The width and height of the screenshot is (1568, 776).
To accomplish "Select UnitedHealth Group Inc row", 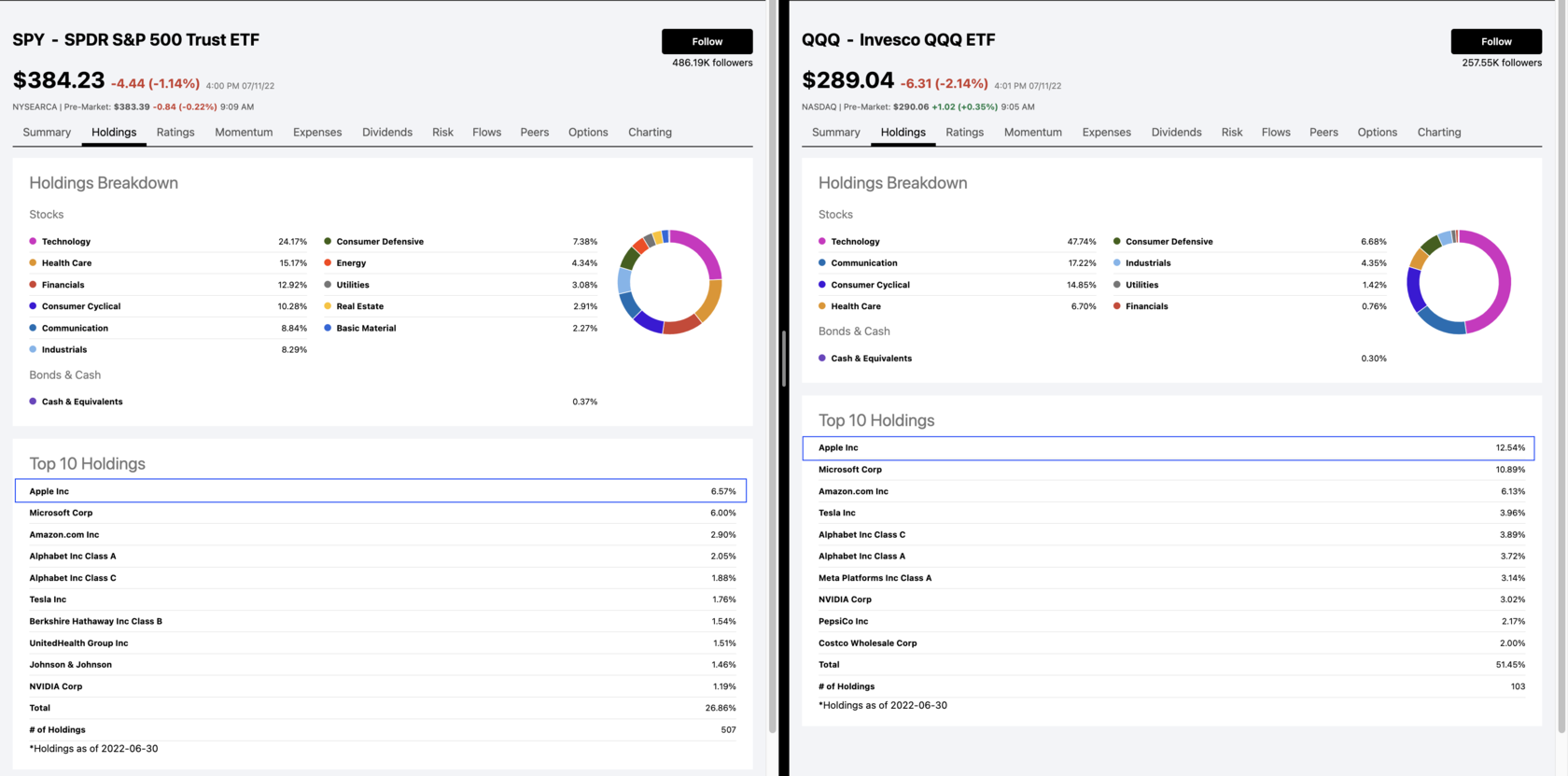I will pyautogui.click(x=381, y=642).
